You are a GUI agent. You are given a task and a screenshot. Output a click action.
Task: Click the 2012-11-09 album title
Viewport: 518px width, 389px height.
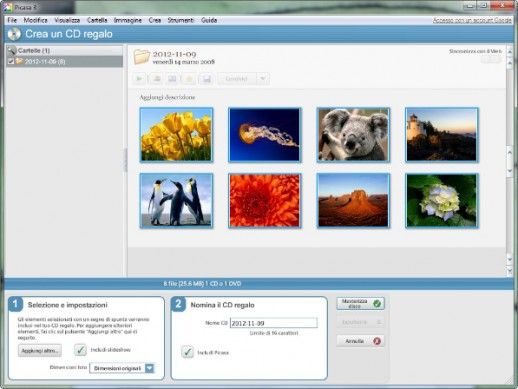click(x=174, y=54)
